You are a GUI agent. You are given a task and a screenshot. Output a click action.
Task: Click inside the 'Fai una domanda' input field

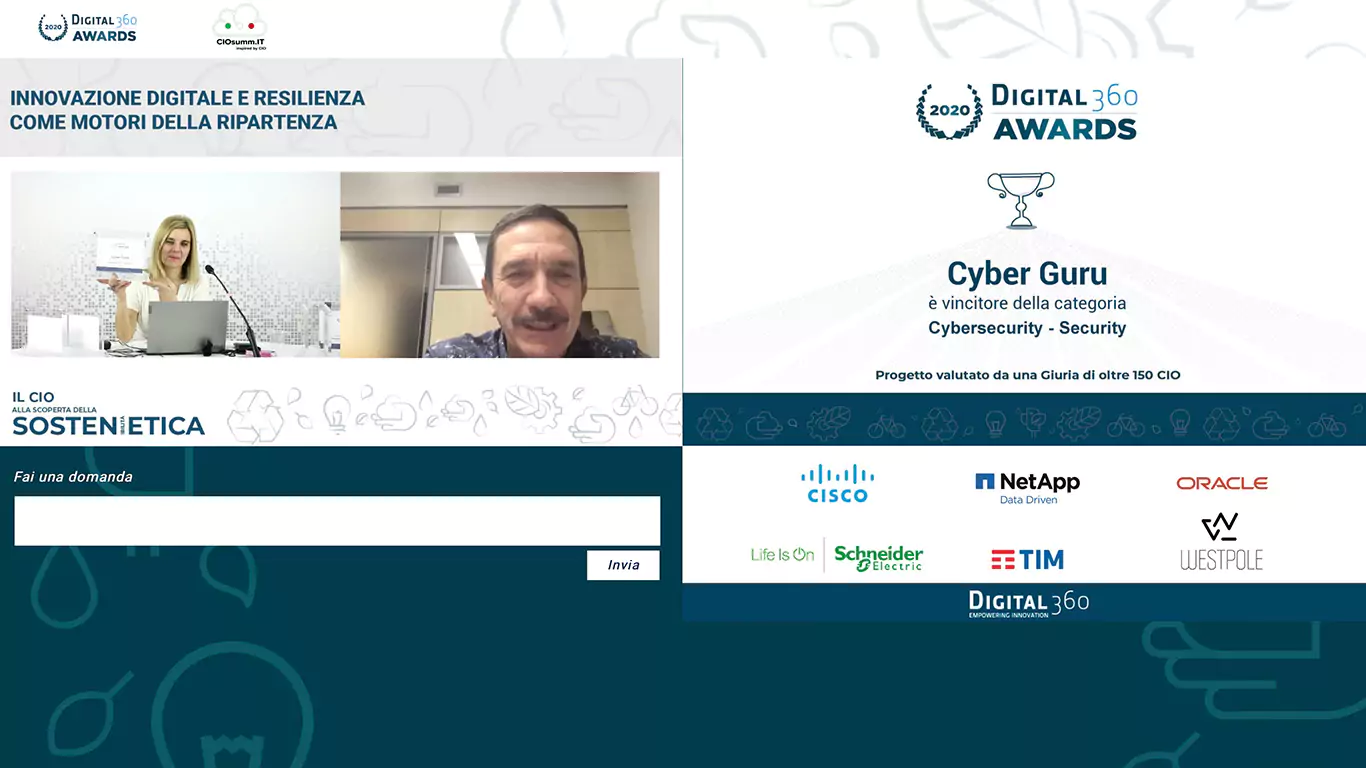coord(337,521)
